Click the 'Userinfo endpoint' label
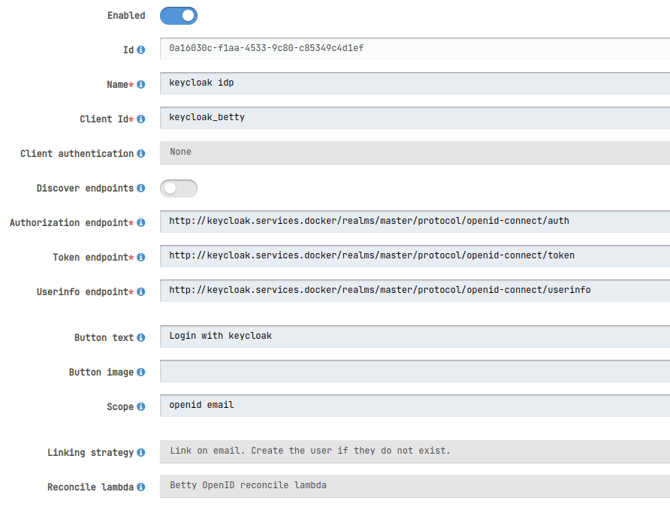The image size is (670, 507). [82, 292]
